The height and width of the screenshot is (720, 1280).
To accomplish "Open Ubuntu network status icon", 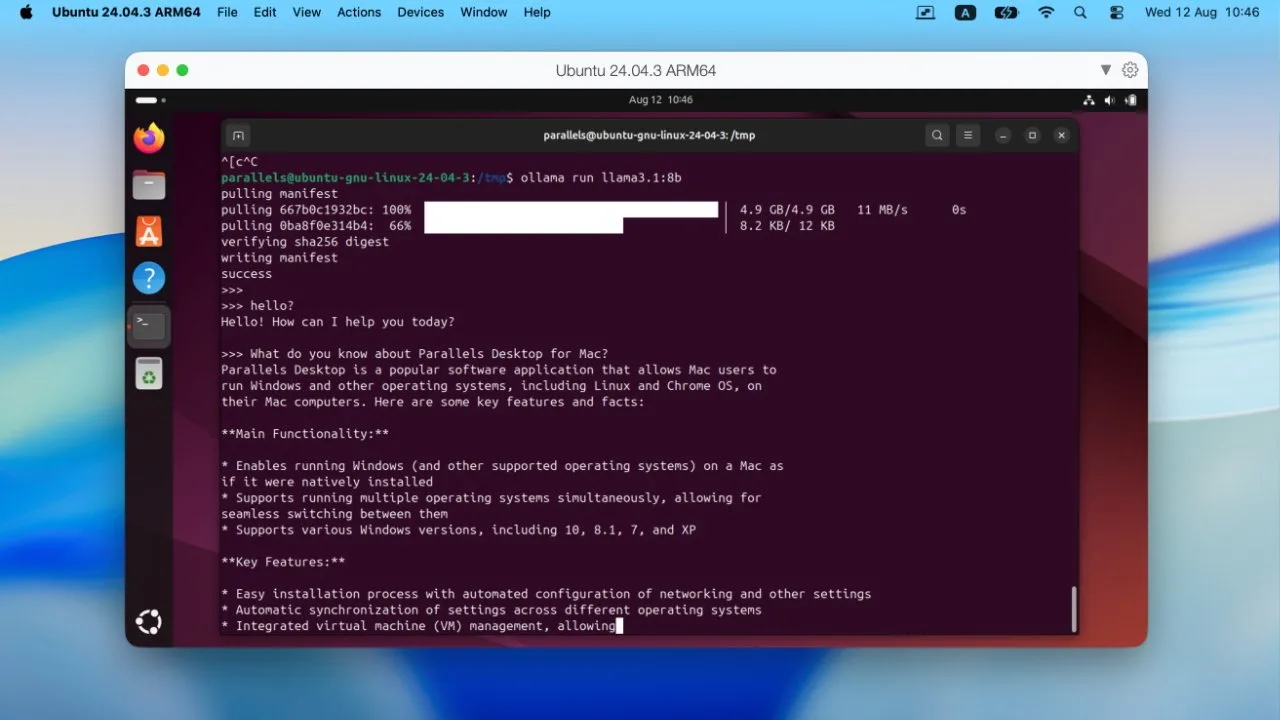I will [1089, 100].
